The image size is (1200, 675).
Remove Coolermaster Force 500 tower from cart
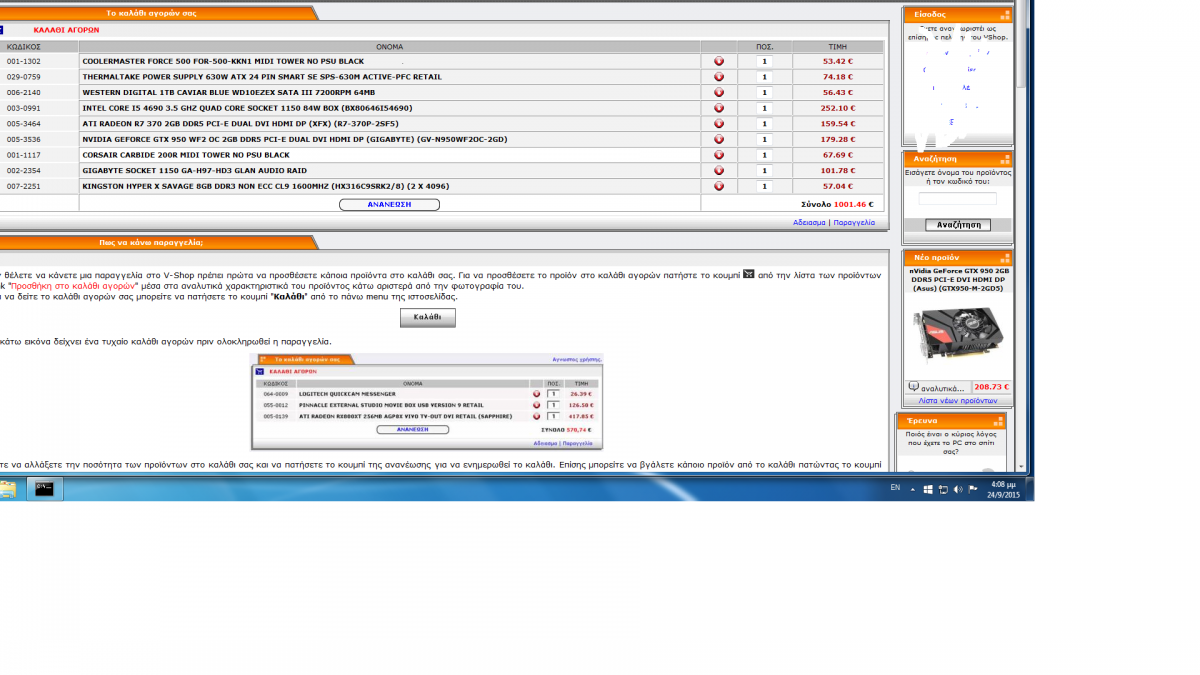[719, 61]
